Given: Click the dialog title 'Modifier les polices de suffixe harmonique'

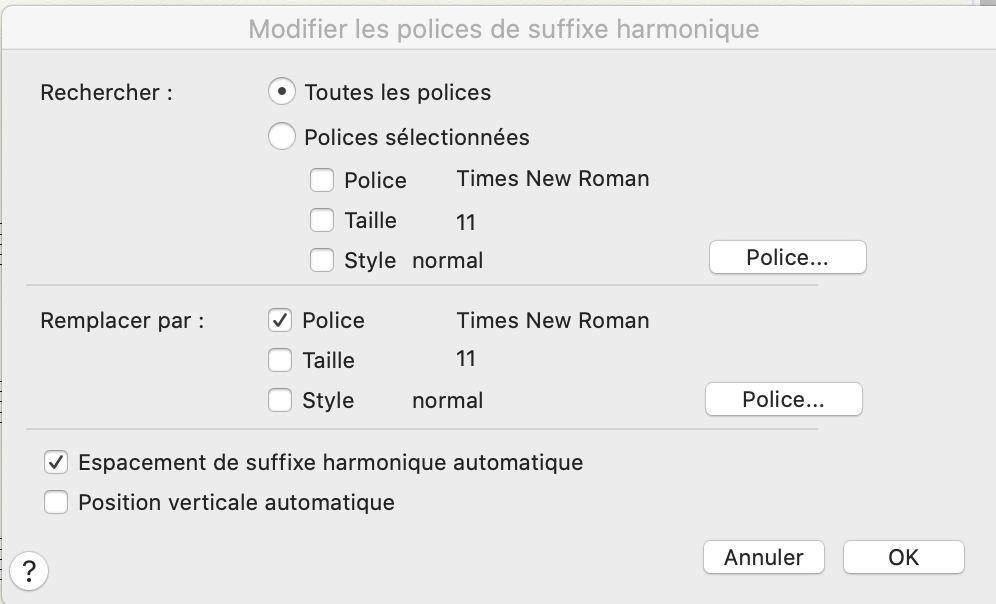Looking at the screenshot, I should (503, 29).
